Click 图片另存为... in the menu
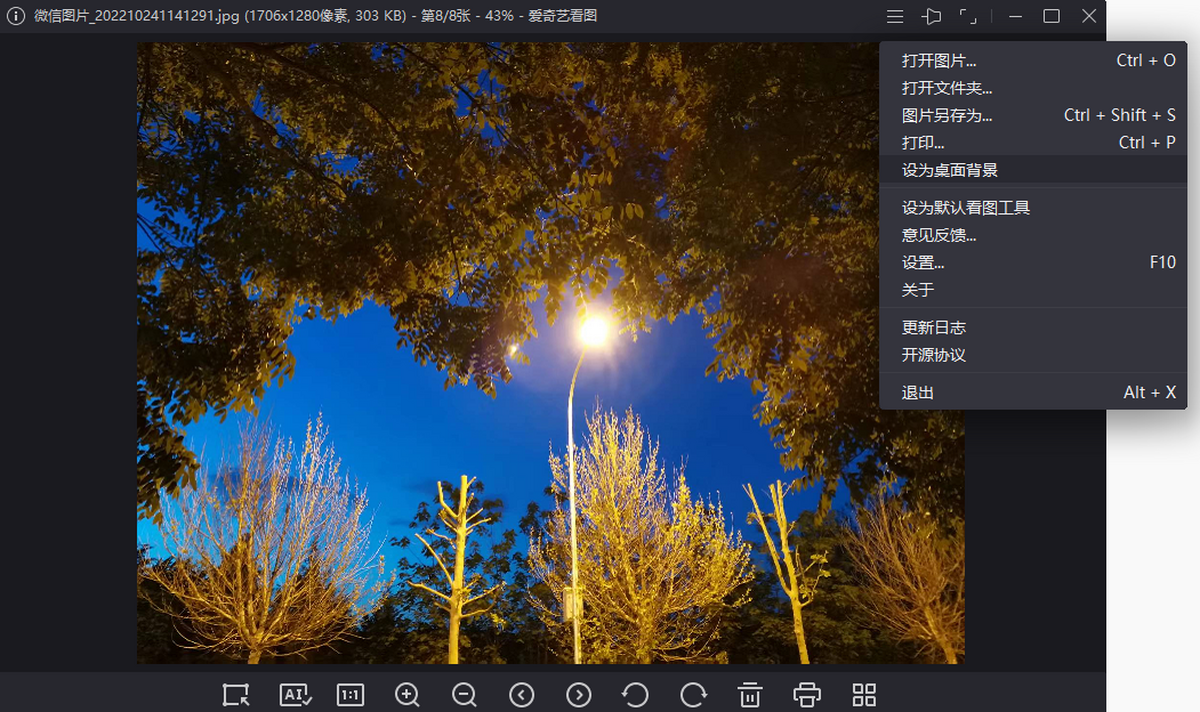The height and width of the screenshot is (712, 1200). 947,115
